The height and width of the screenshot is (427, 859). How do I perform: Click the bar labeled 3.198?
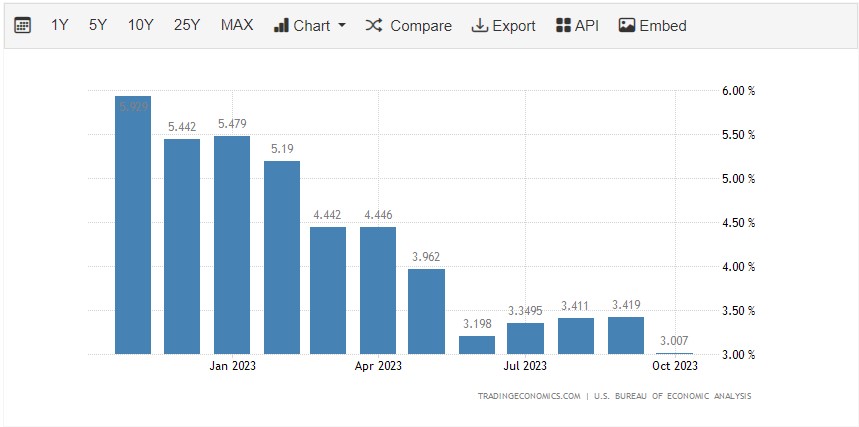click(x=477, y=345)
